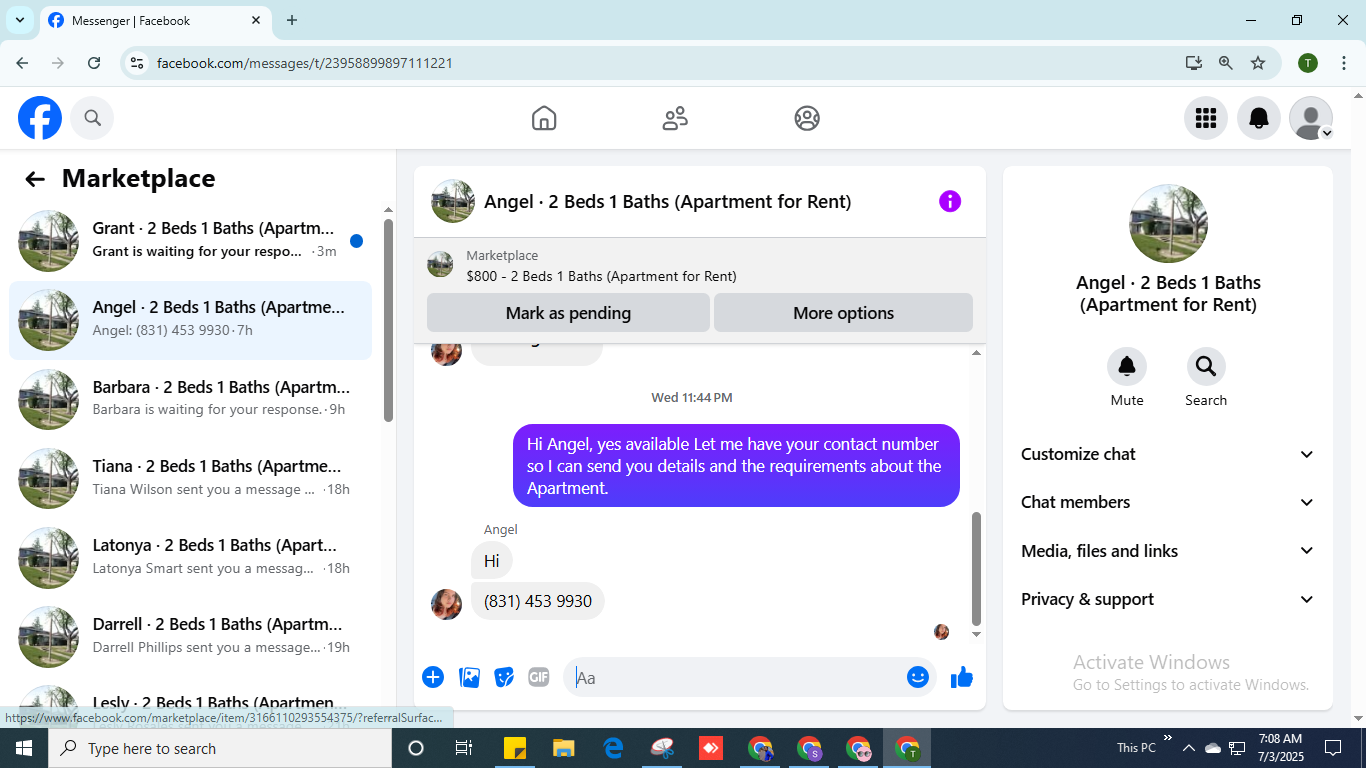Screen dimensions: 1366x768
Task: Select the Messenger | Facebook tab
Action: [x=154, y=20]
